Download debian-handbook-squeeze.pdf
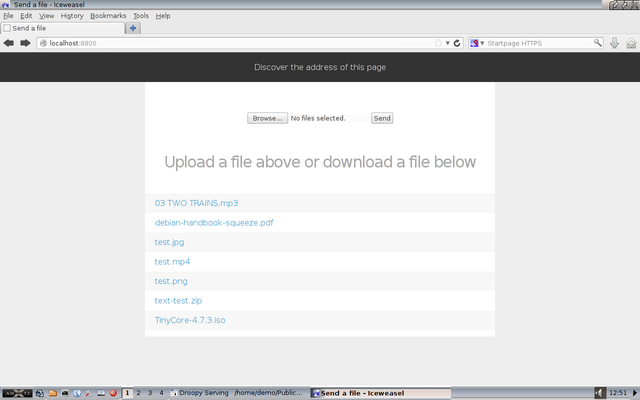This screenshot has height=400, width=640. [x=214, y=222]
